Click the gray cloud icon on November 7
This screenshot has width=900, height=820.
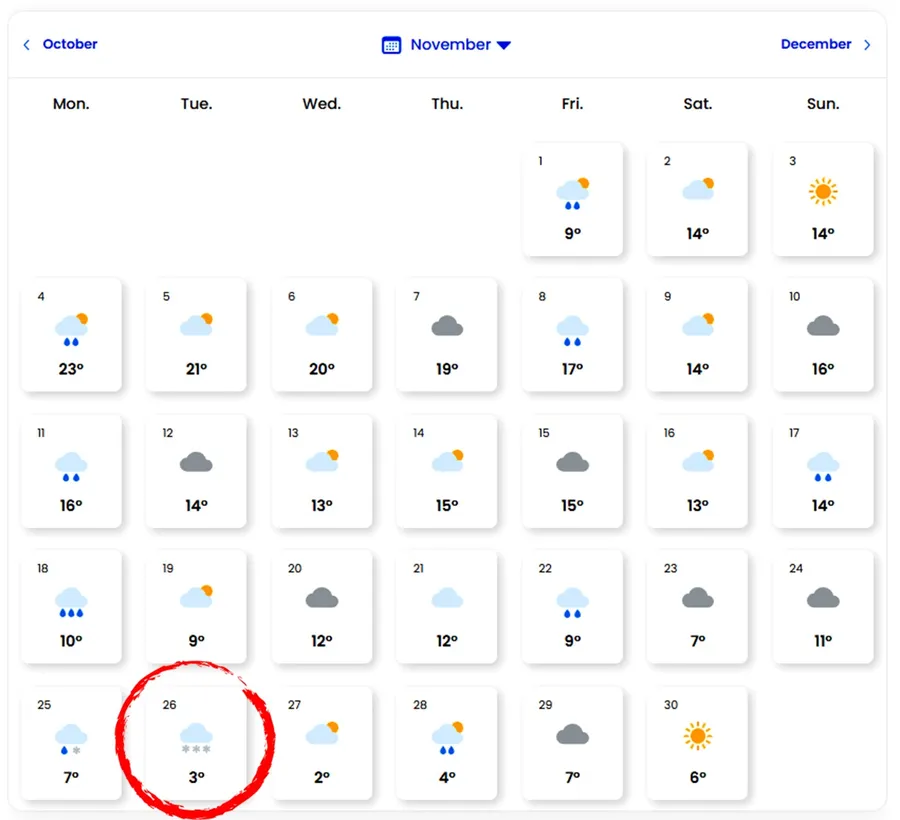click(x=447, y=326)
